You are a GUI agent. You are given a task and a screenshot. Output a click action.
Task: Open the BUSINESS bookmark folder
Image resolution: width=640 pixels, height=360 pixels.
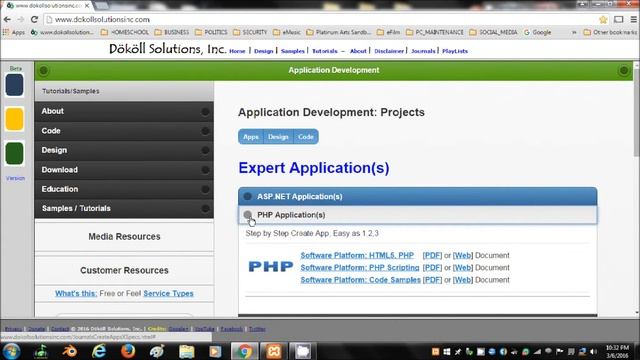click(172, 32)
